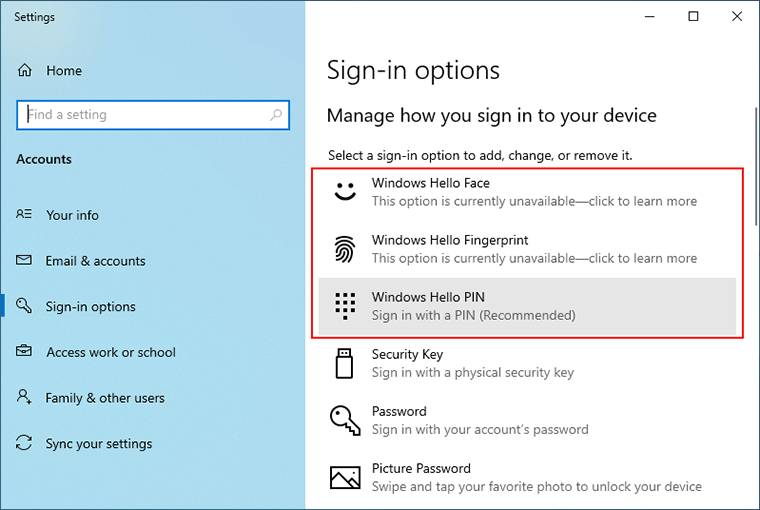Maximize the Settings window

(x=693, y=16)
